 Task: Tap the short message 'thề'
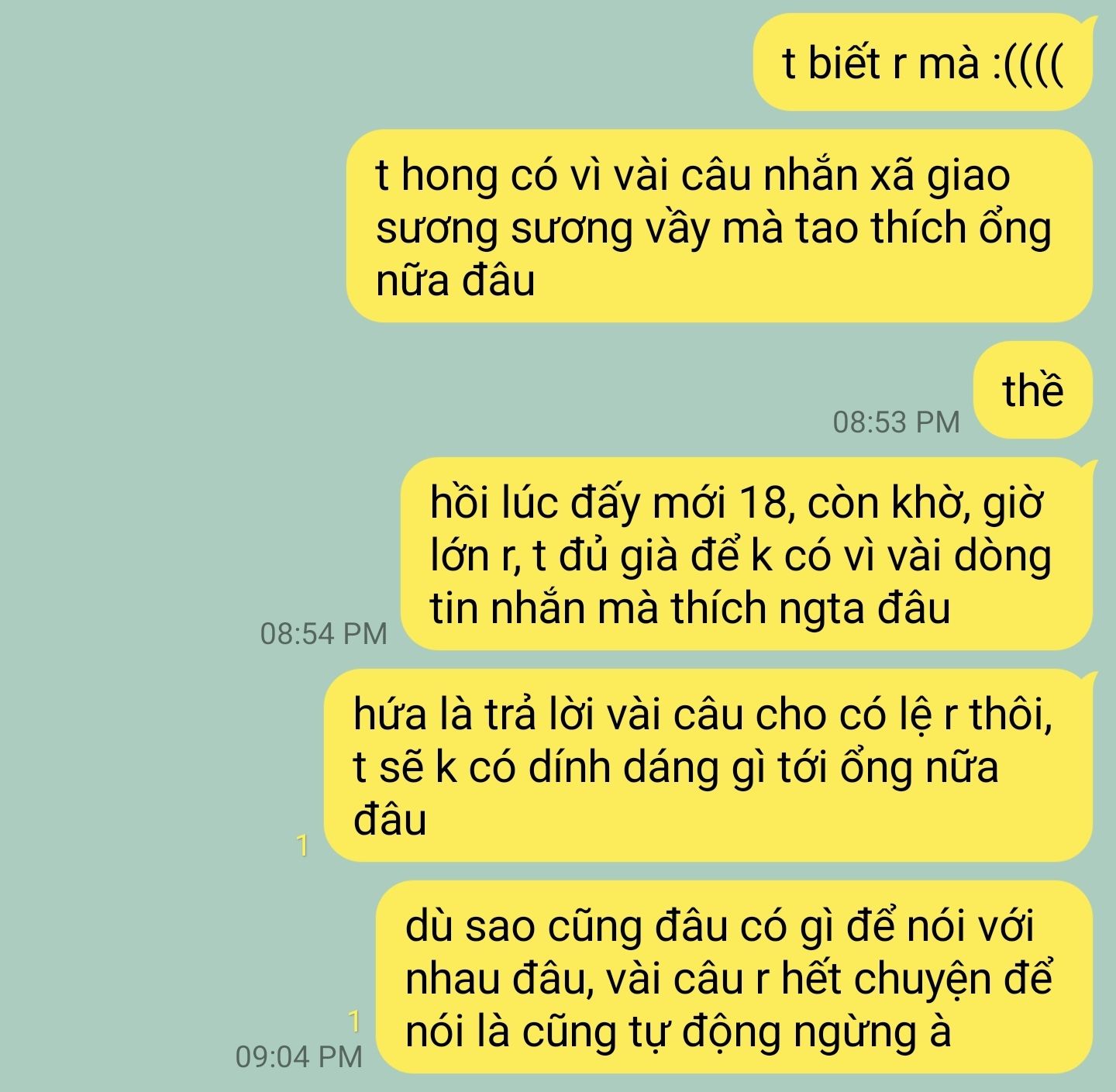coord(1033,390)
